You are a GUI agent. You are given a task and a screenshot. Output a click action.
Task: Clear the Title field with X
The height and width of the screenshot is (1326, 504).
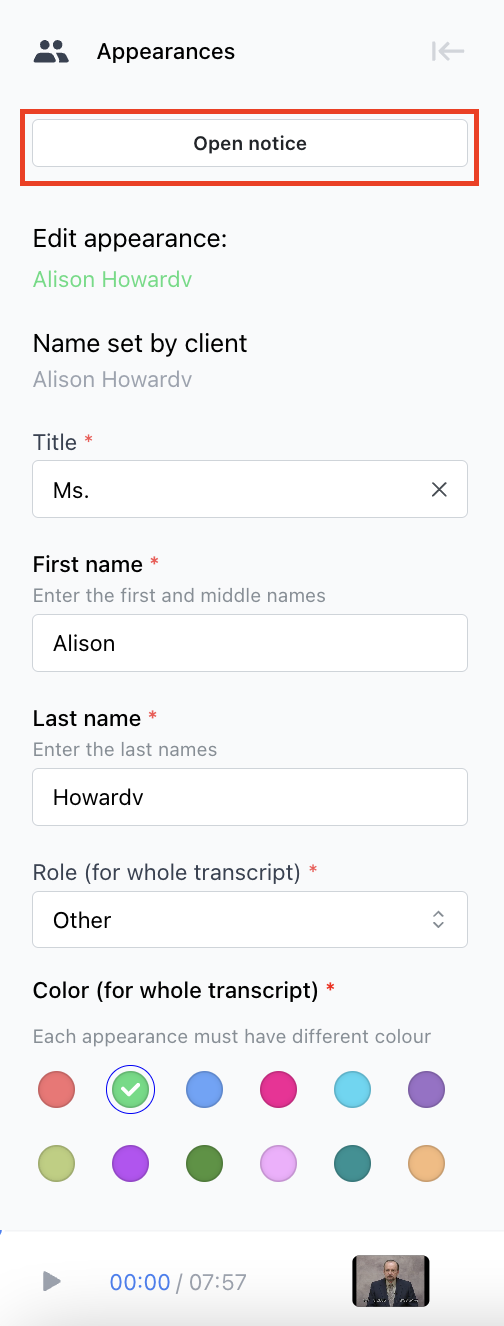[439, 489]
